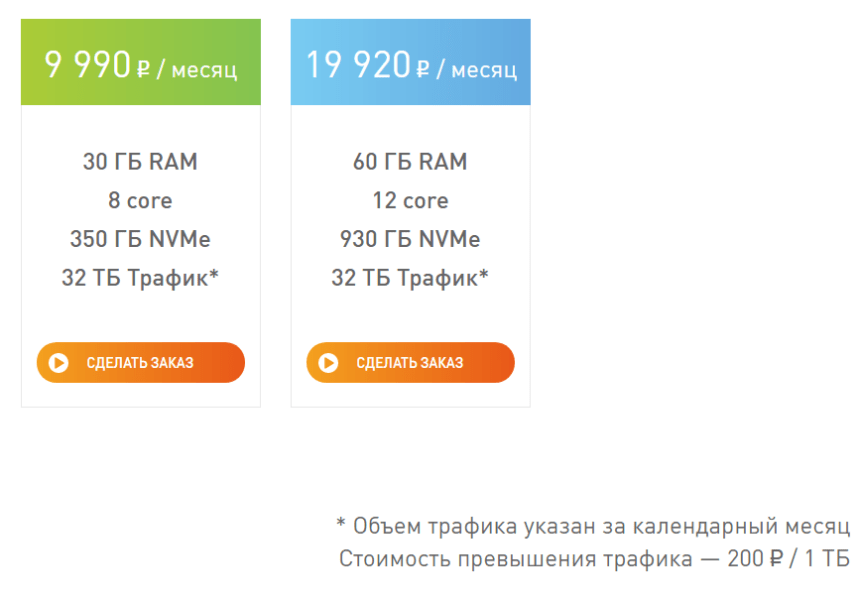Click the 8 core spec line
This screenshot has width=860, height=604.
pos(140,200)
